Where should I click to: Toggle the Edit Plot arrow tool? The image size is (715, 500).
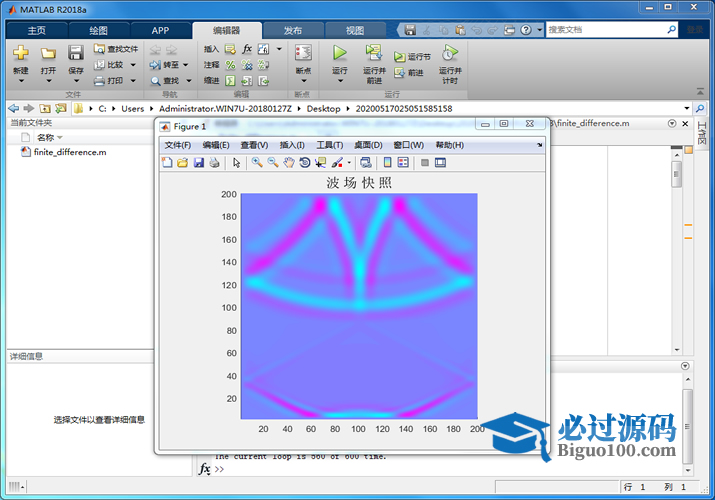(237, 162)
